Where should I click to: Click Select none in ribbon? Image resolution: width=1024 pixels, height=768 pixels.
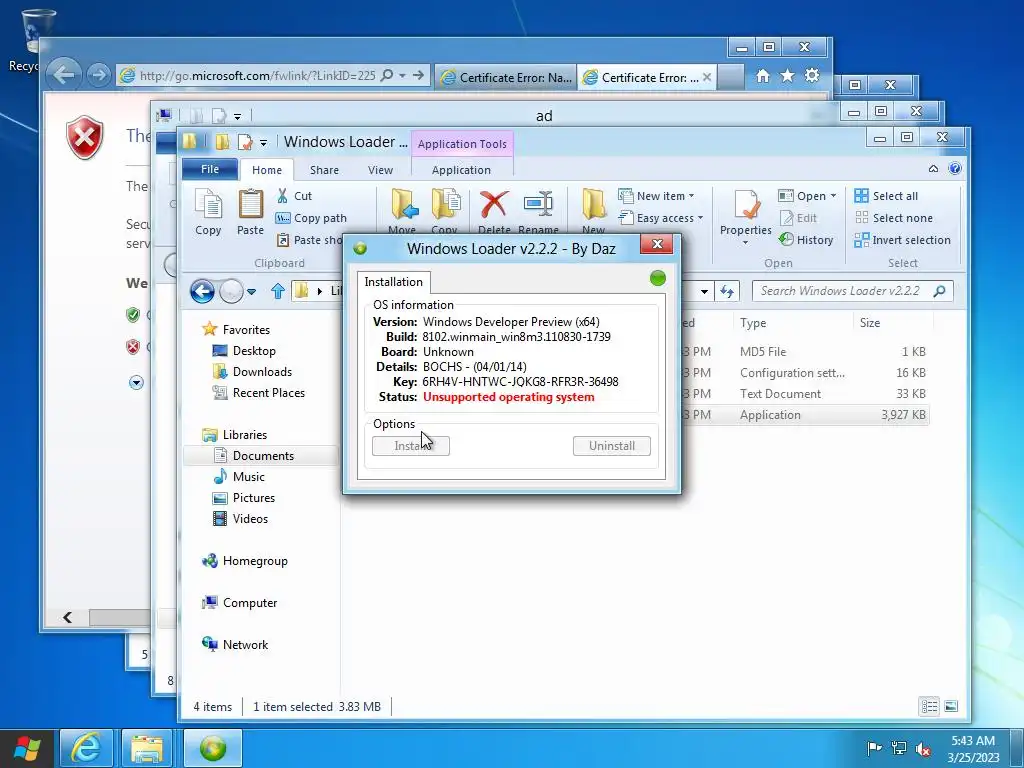pyautogui.click(x=893, y=218)
